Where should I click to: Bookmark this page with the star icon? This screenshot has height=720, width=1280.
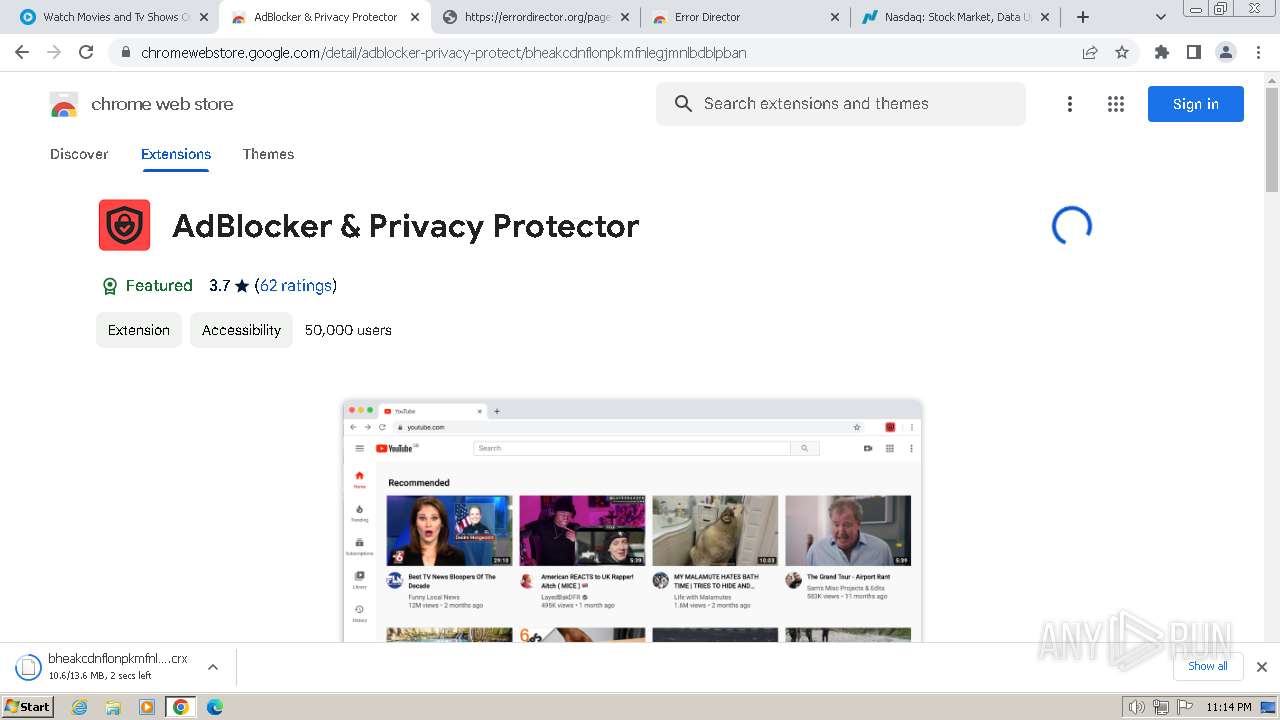[1122, 53]
